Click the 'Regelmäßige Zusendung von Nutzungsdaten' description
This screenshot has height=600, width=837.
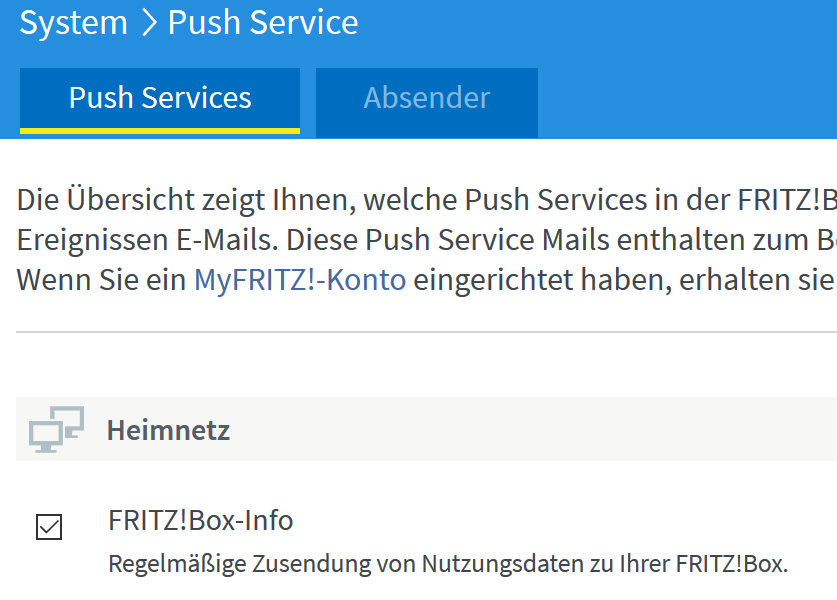448,564
